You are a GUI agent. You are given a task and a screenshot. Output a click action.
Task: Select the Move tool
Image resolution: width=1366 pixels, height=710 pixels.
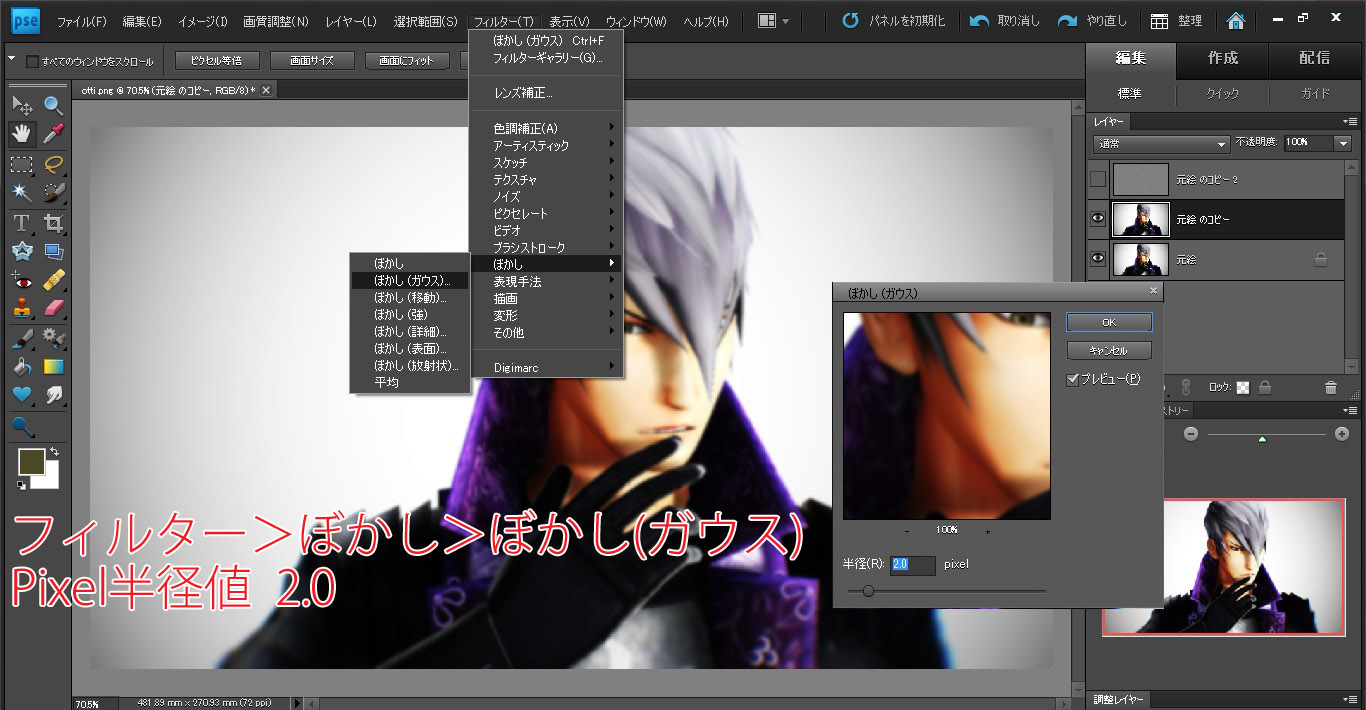[22, 104]
